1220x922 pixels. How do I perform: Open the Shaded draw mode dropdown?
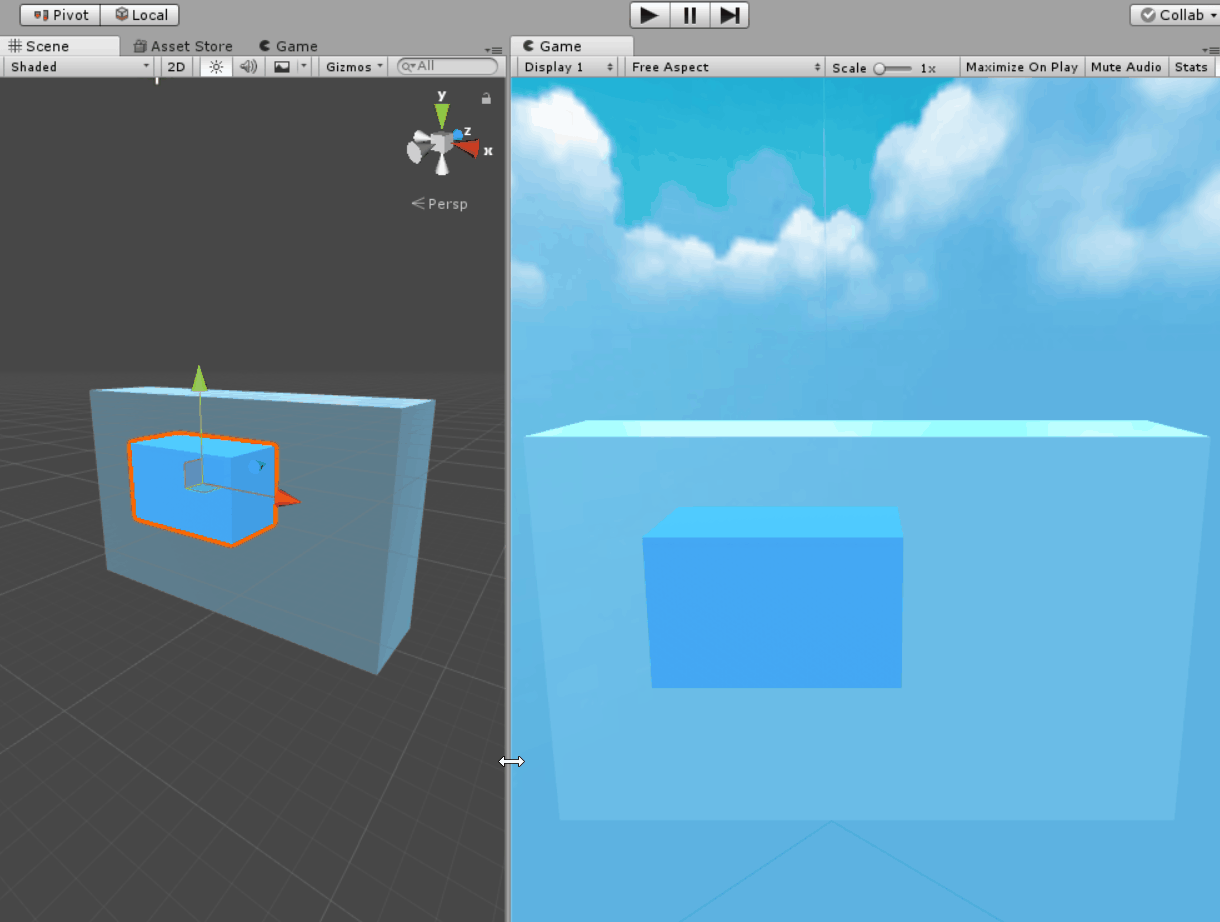80,67
